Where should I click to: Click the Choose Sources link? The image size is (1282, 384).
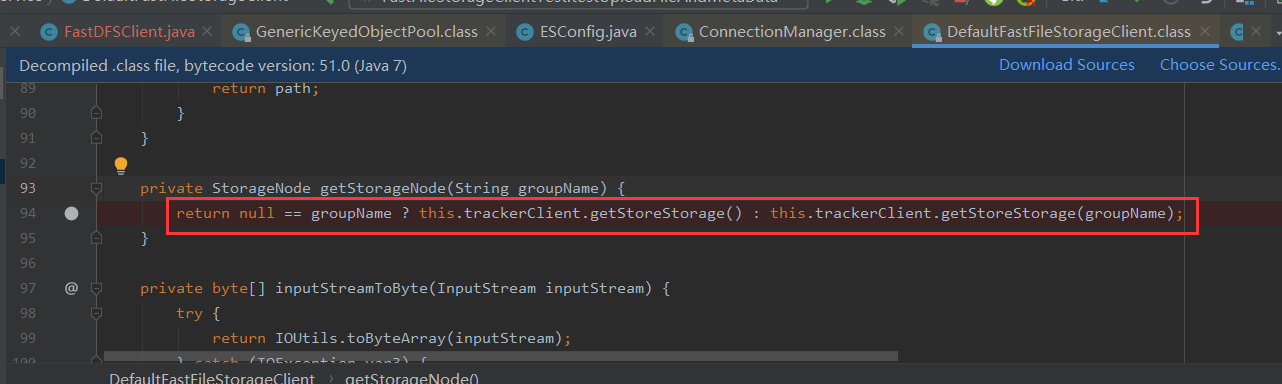[1220, 65]
